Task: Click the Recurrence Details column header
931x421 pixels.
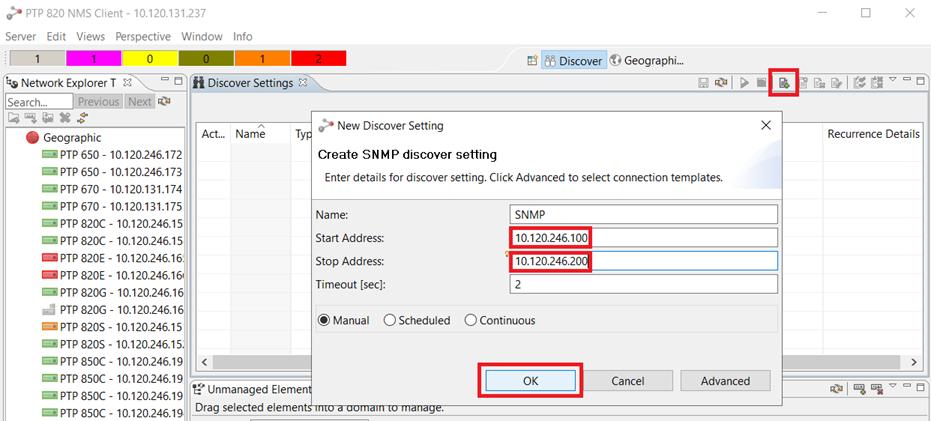Action: point(873,134)
